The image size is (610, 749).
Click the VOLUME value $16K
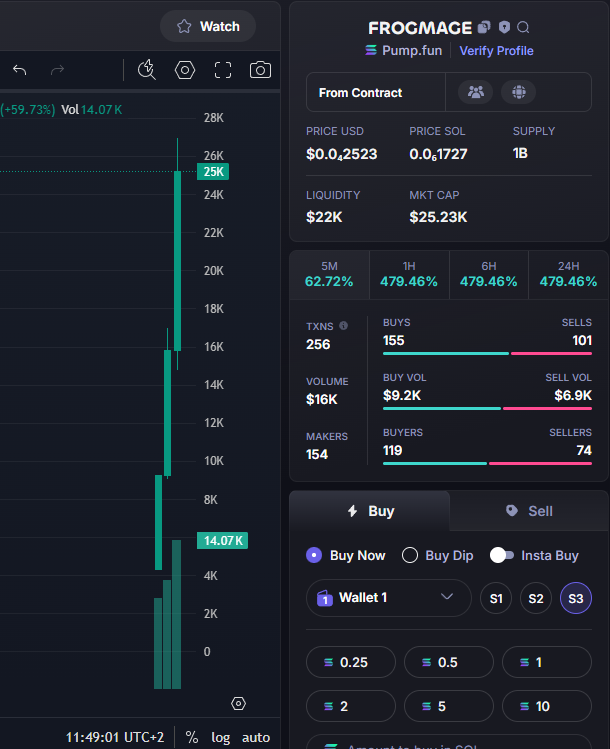click(x=321, y=399)
